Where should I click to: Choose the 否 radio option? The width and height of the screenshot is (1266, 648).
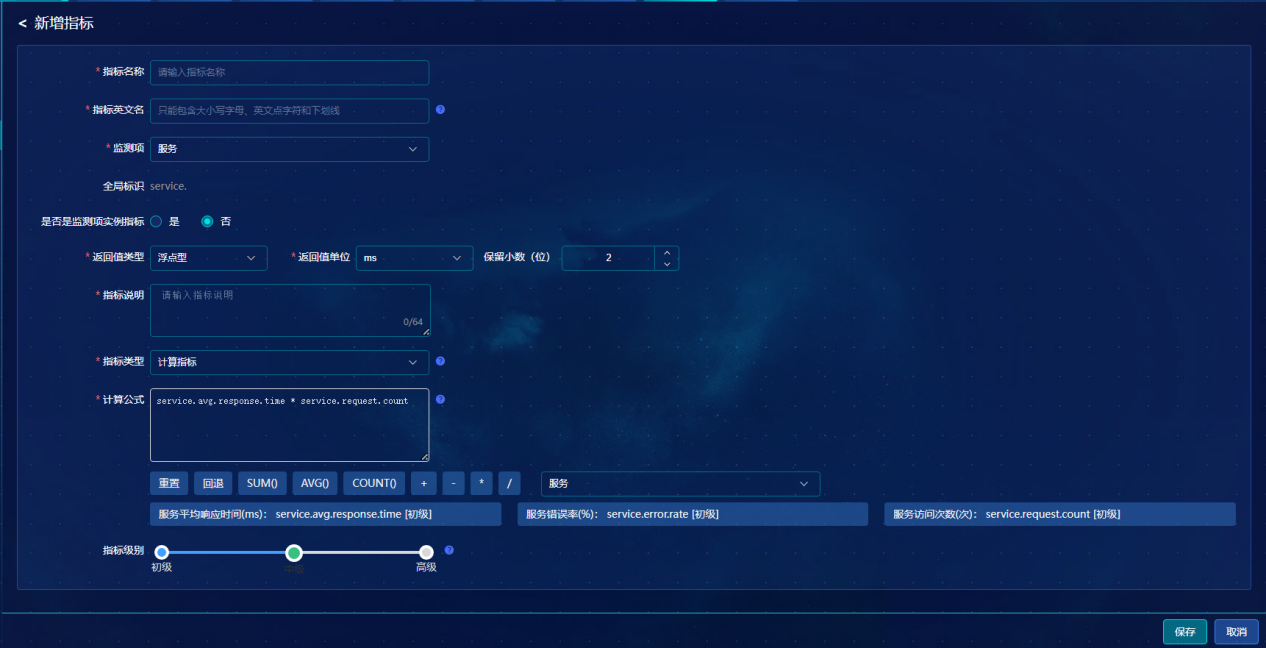point(207,221)
